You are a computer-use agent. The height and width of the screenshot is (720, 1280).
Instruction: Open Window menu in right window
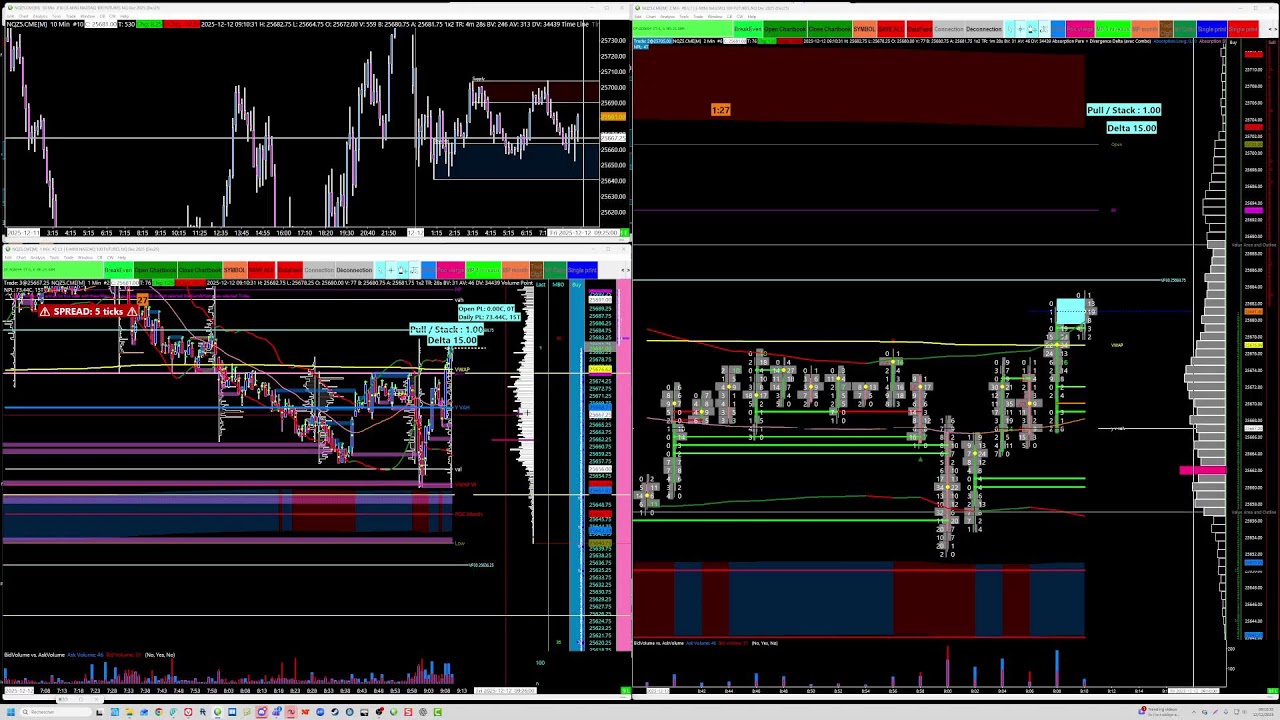tap(715, 16)
